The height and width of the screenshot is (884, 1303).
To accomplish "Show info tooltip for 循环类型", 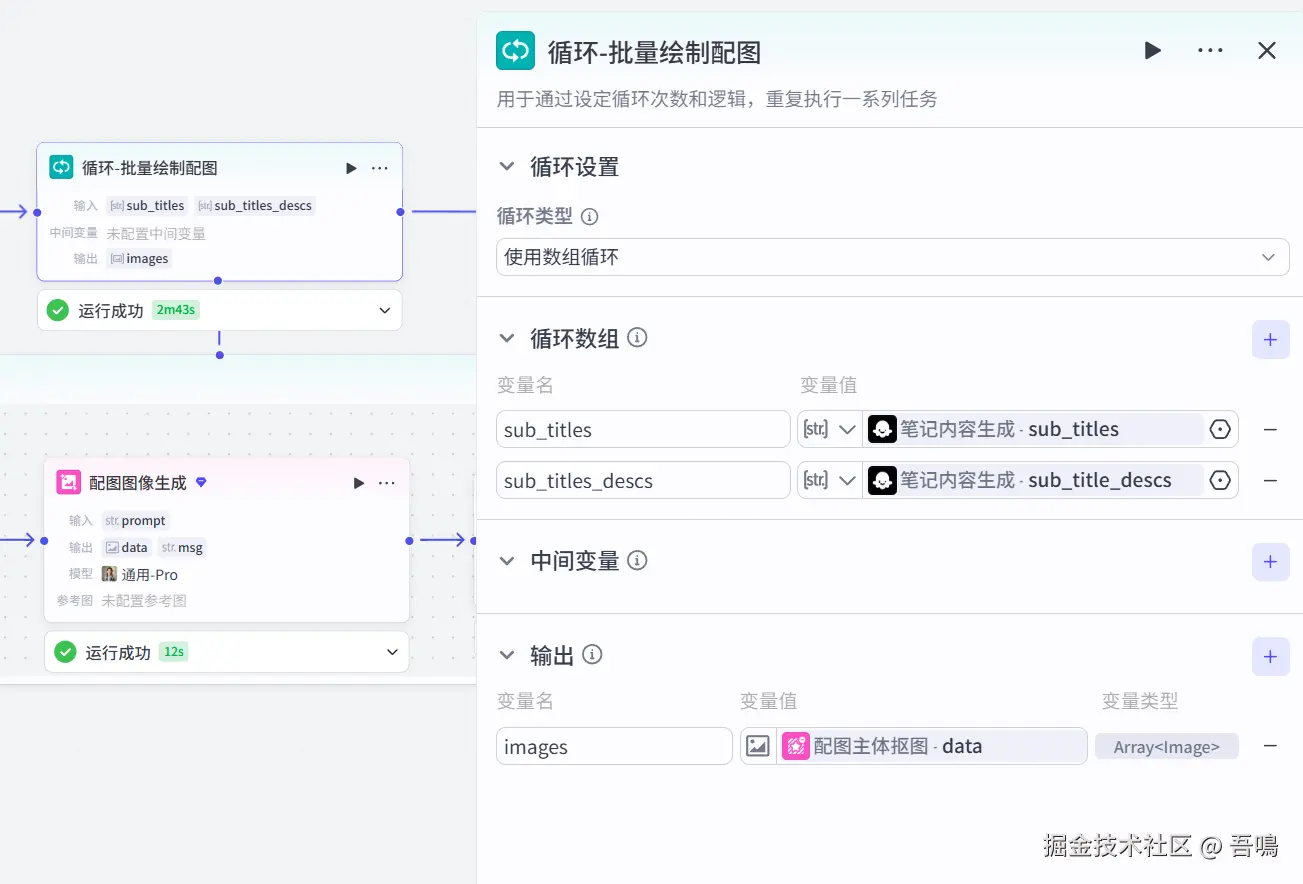I will 590,216.
